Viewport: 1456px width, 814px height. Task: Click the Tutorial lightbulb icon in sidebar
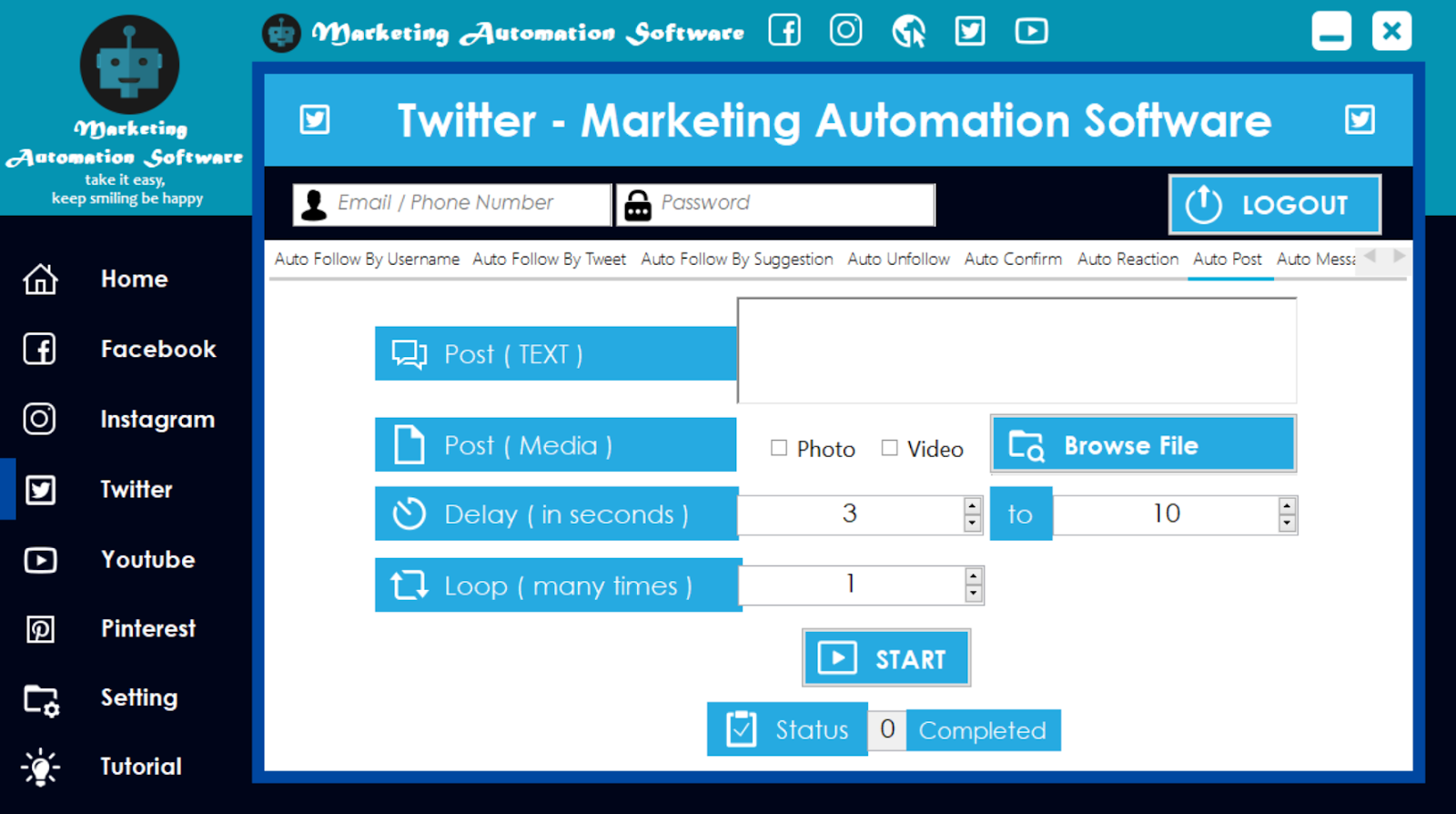tap(40, 767)
